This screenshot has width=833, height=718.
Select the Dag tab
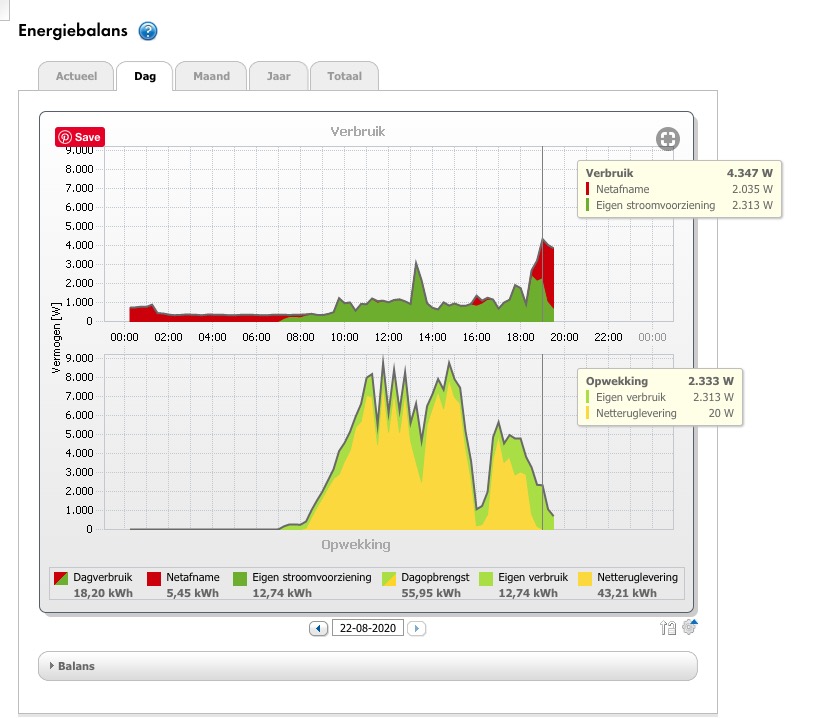click(145, 76)
